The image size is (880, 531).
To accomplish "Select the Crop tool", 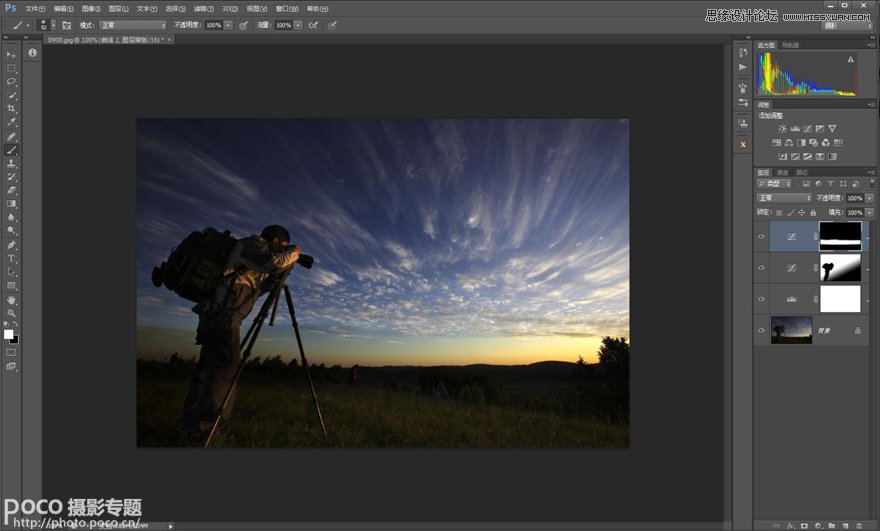I will tap(12, 109).
